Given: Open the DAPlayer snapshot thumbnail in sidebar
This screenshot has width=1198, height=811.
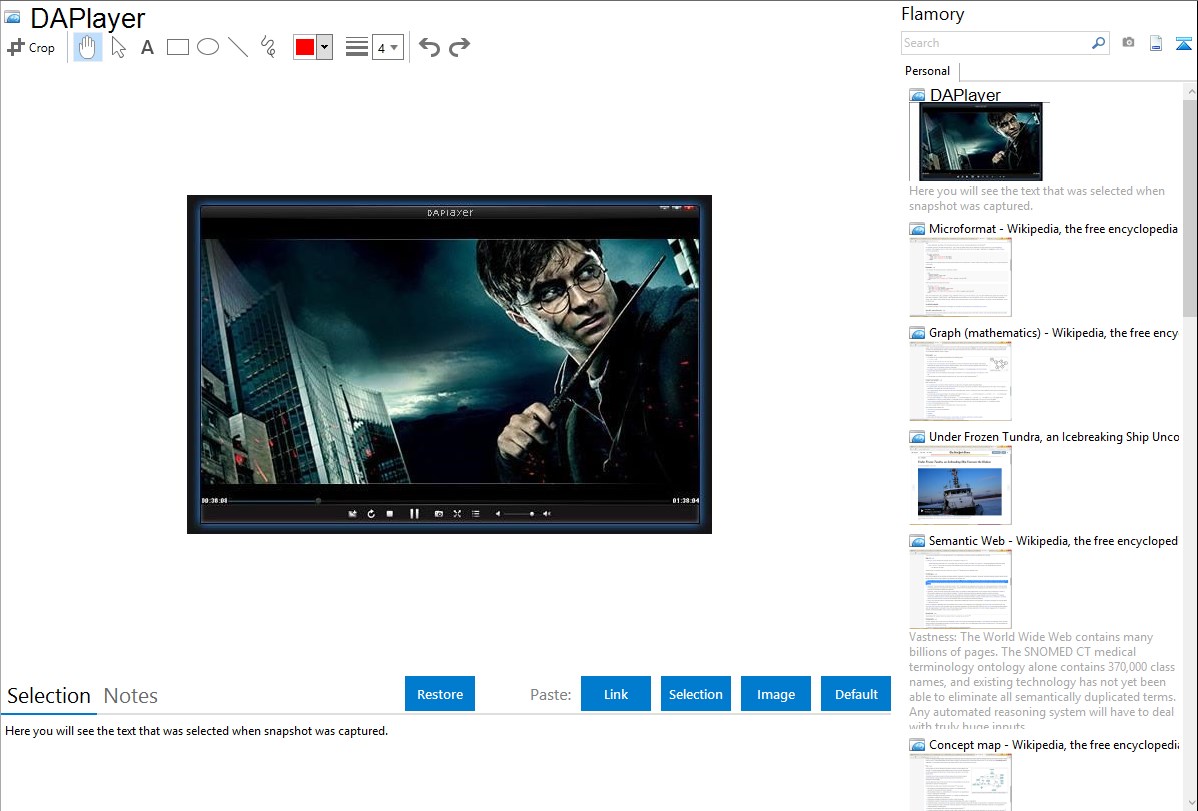Looking at the screenshot, I should coord(980,141).
